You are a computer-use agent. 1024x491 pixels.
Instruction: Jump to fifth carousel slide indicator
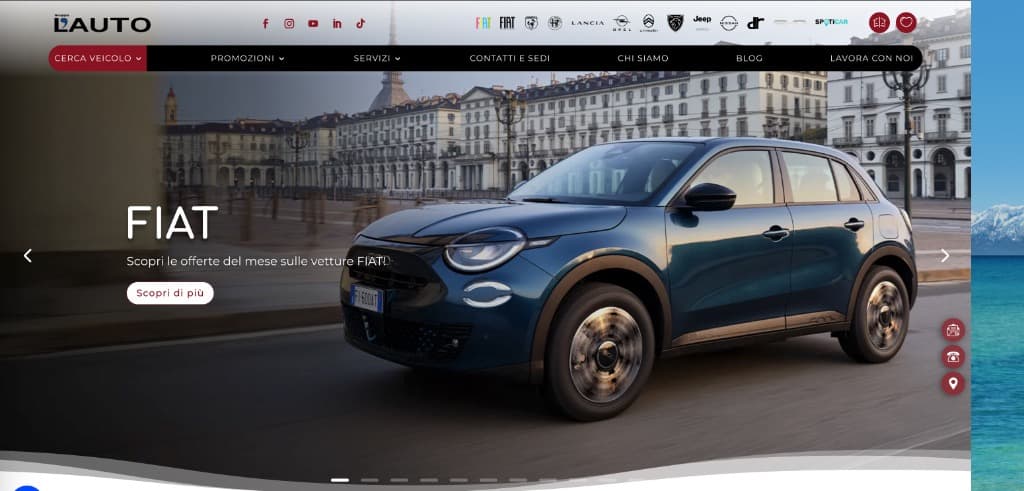(458, 481)
